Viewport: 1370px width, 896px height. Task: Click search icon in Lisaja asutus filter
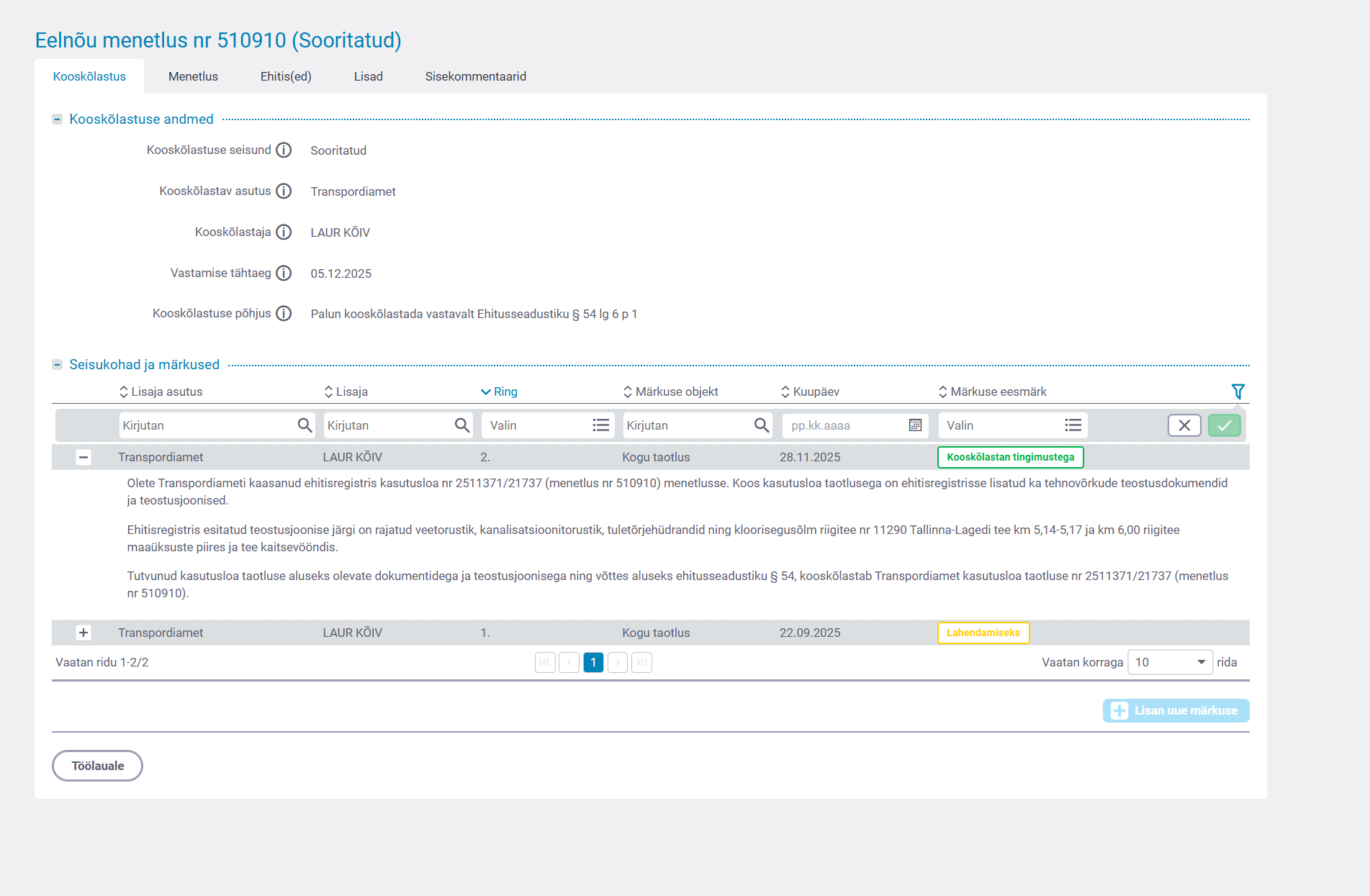[305, 425]
